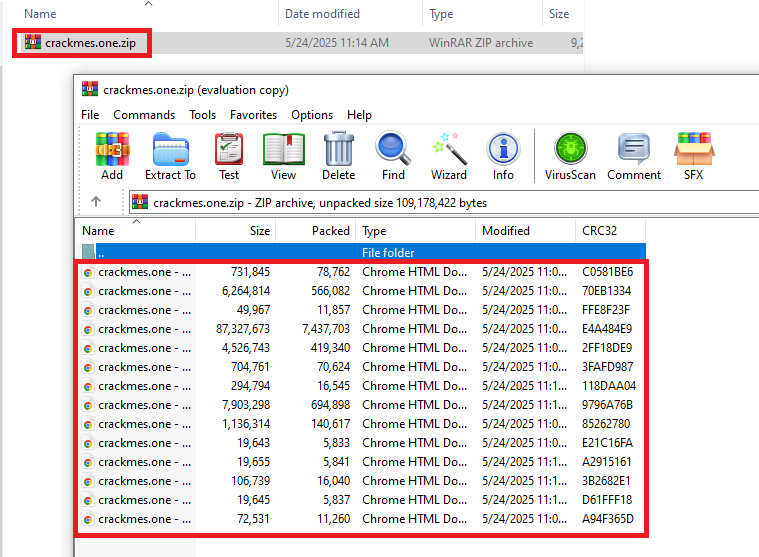Screen dimensions: 759x557
Task: Click Chrome icon of file with CRC A94F365D
Action: click(88, 520)
